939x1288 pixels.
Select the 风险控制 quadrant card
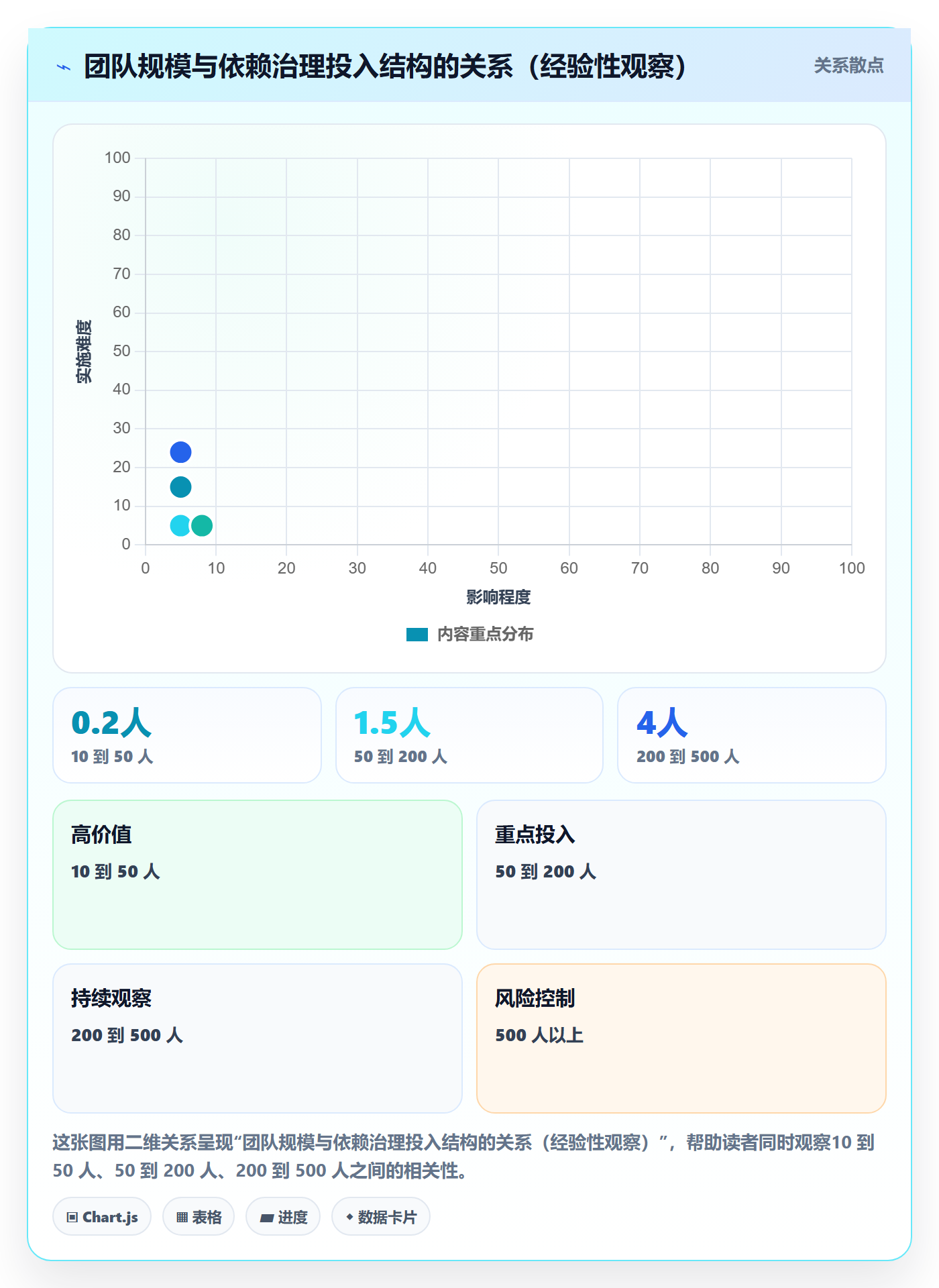click(681, 1038)
